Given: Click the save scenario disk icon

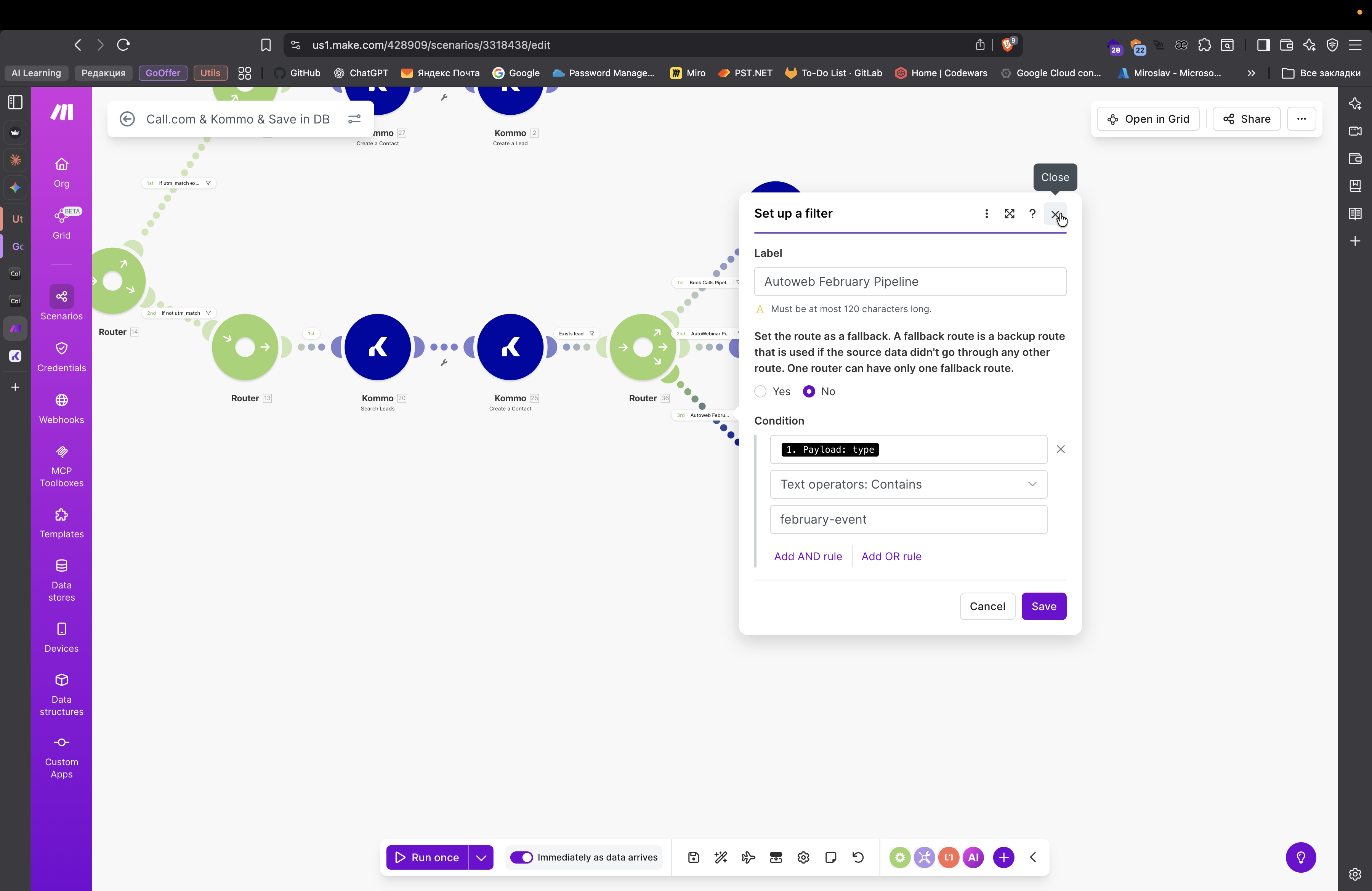Looking at the screenshot, I should coord(694,857).
